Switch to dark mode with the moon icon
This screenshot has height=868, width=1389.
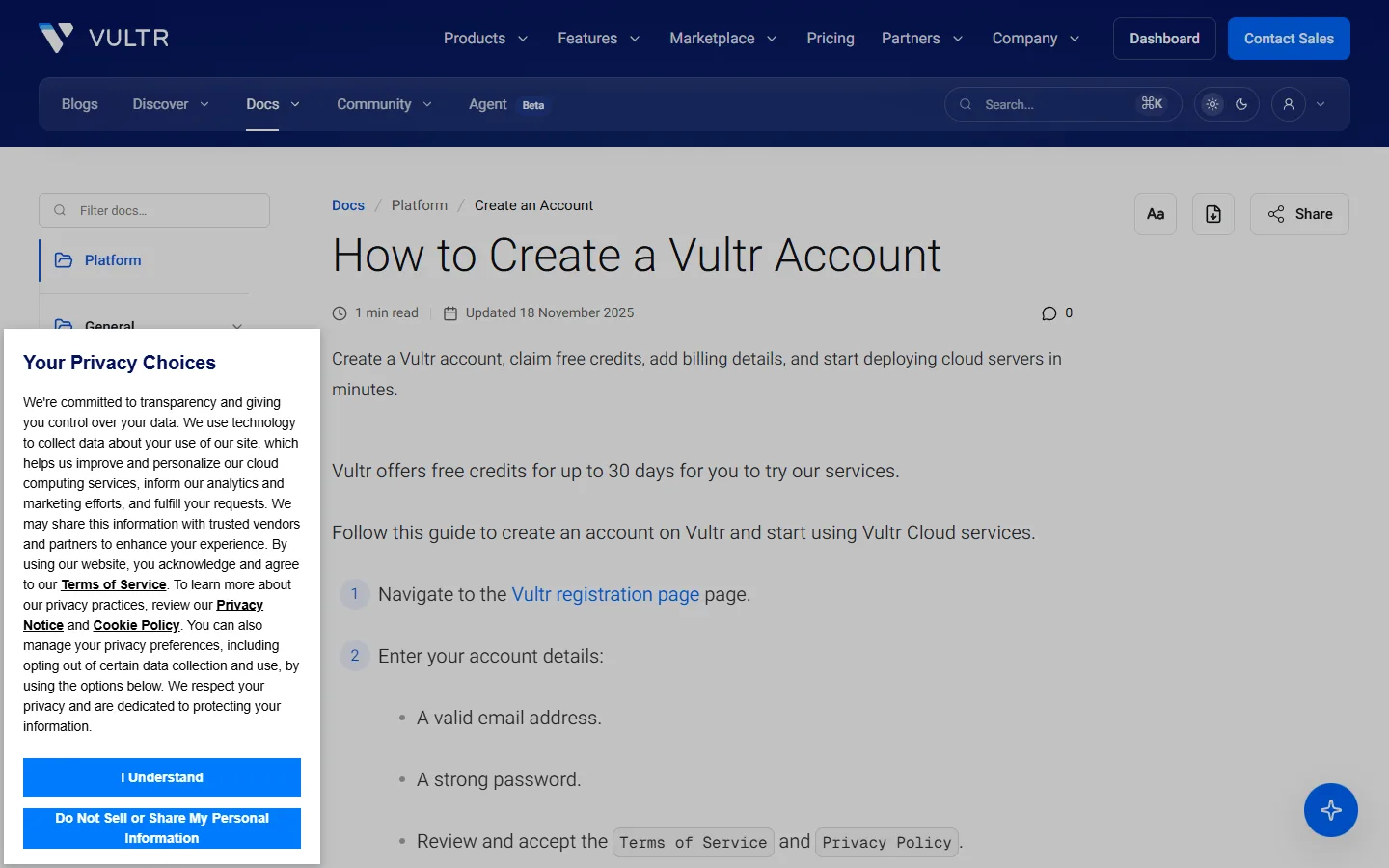[1241, 104]
